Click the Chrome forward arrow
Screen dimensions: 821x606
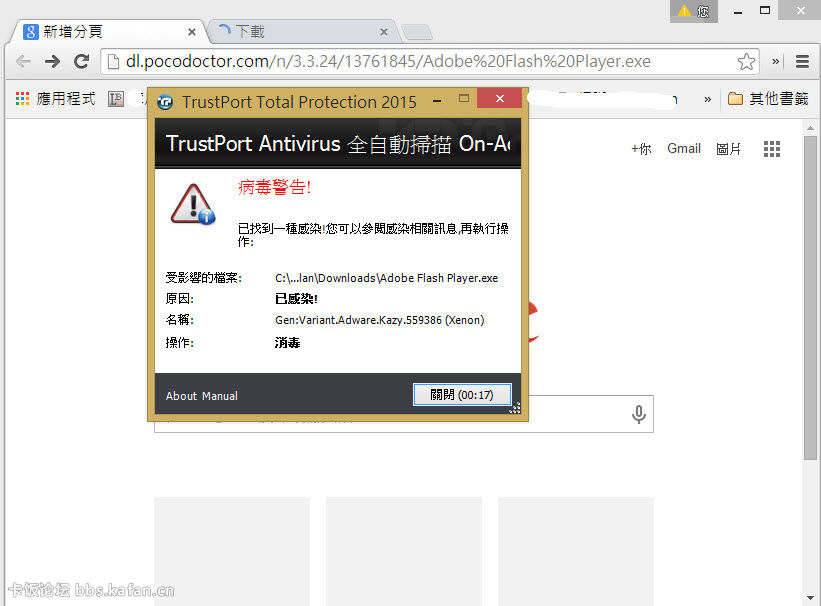click(x=52, y=61)
